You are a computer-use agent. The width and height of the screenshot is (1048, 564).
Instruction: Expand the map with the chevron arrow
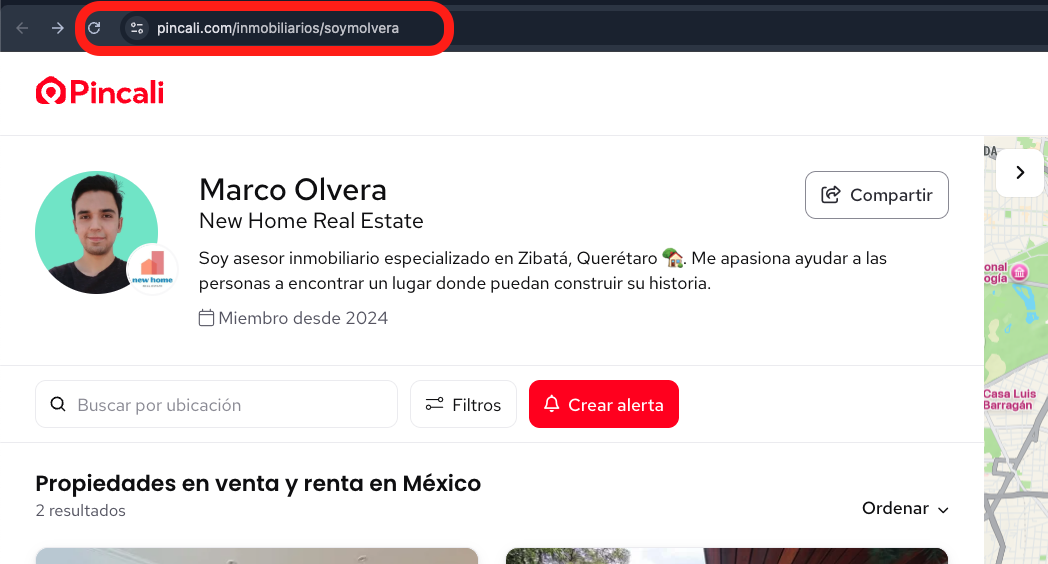[1020, 172]
